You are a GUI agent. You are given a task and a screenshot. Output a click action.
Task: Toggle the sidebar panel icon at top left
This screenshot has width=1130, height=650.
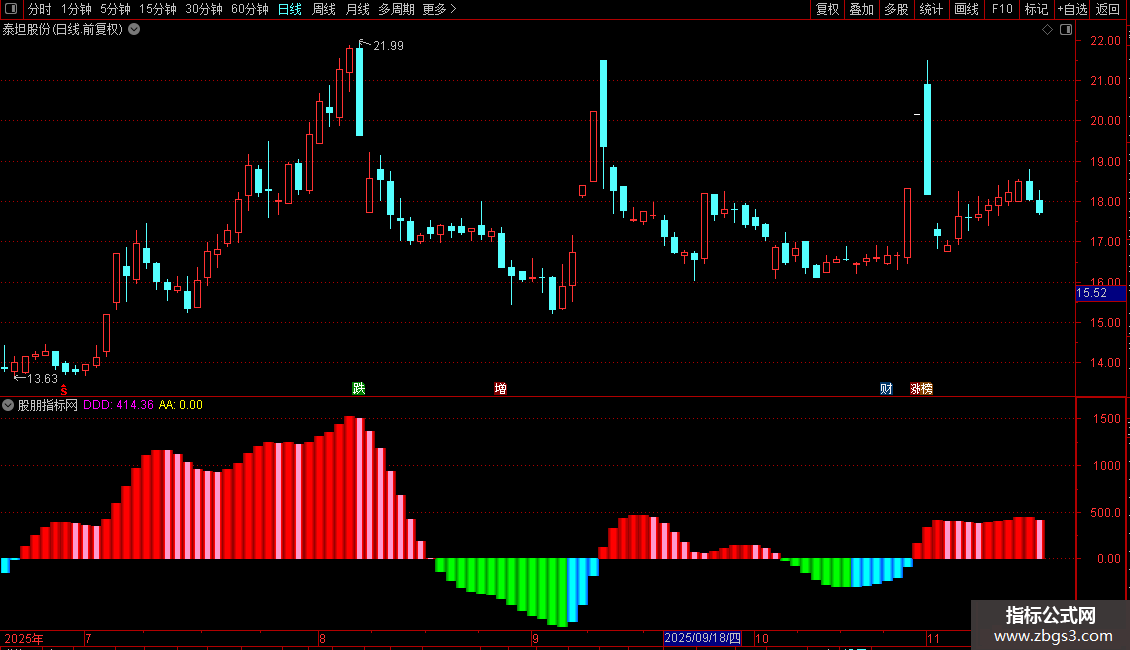pos(11,9)
